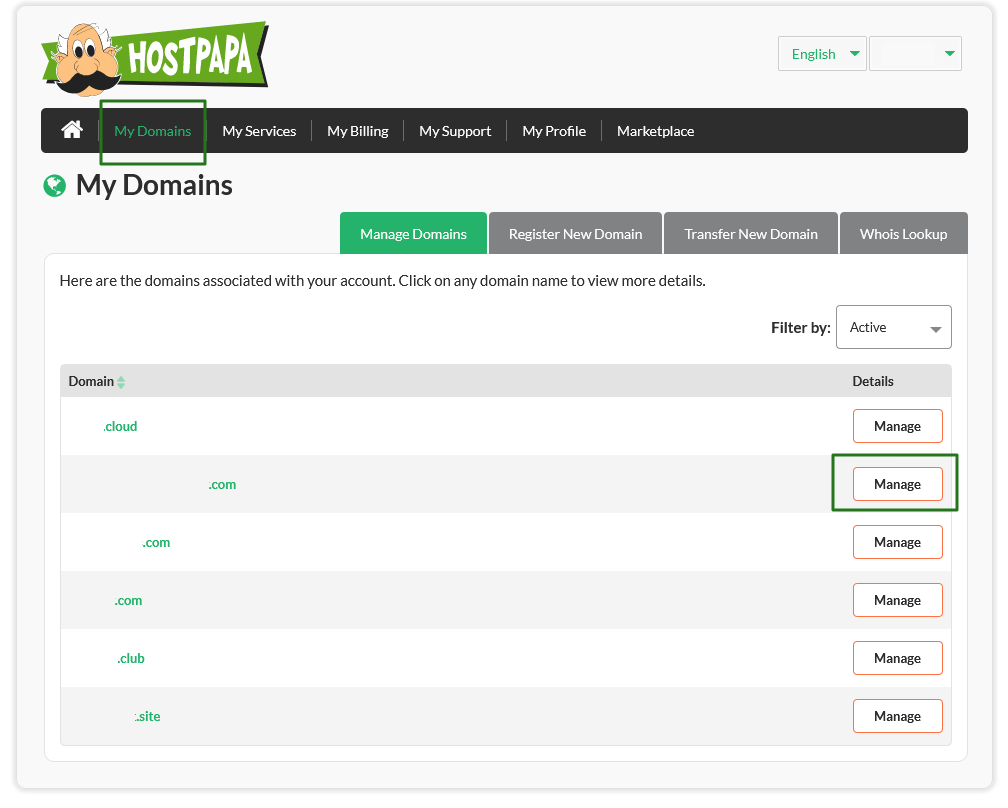The image size is (1008, 808).
Task: Click Manage for the .site domain
Action: (897, 716)
